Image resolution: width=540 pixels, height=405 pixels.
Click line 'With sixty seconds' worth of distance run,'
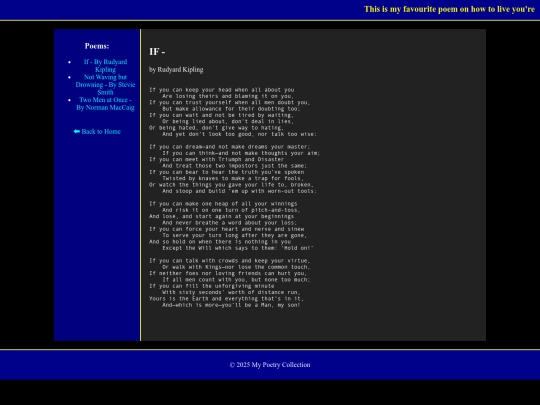tap(231, 292)
